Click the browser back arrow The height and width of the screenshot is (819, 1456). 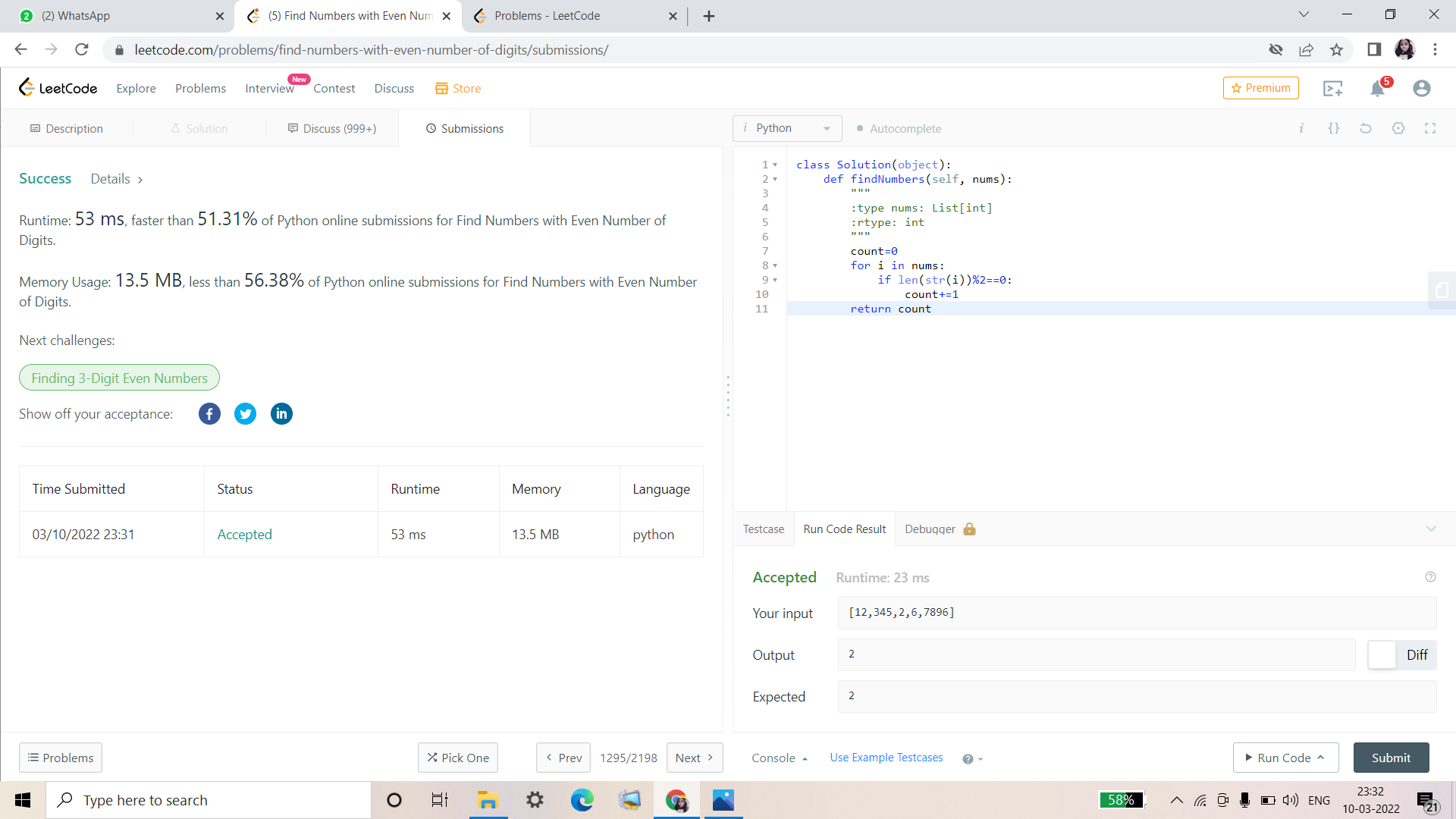coord(20,49)
